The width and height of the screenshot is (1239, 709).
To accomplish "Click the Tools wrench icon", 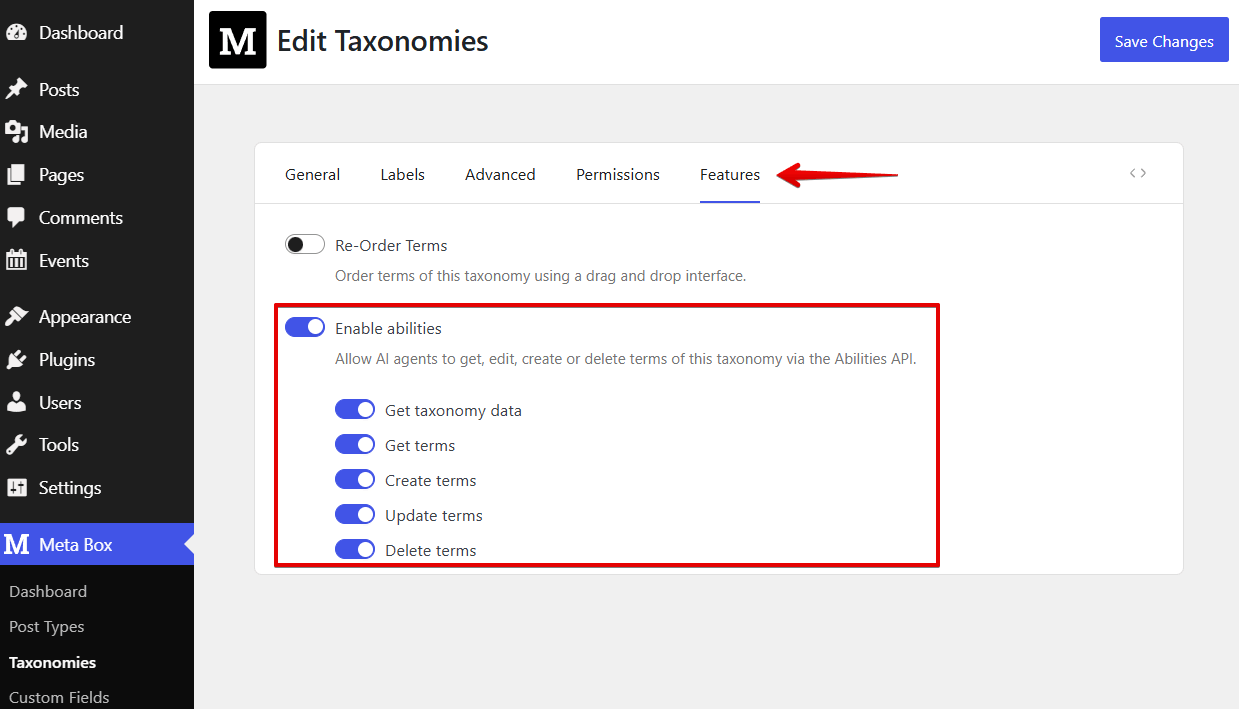I will click(x=16, y=445).
